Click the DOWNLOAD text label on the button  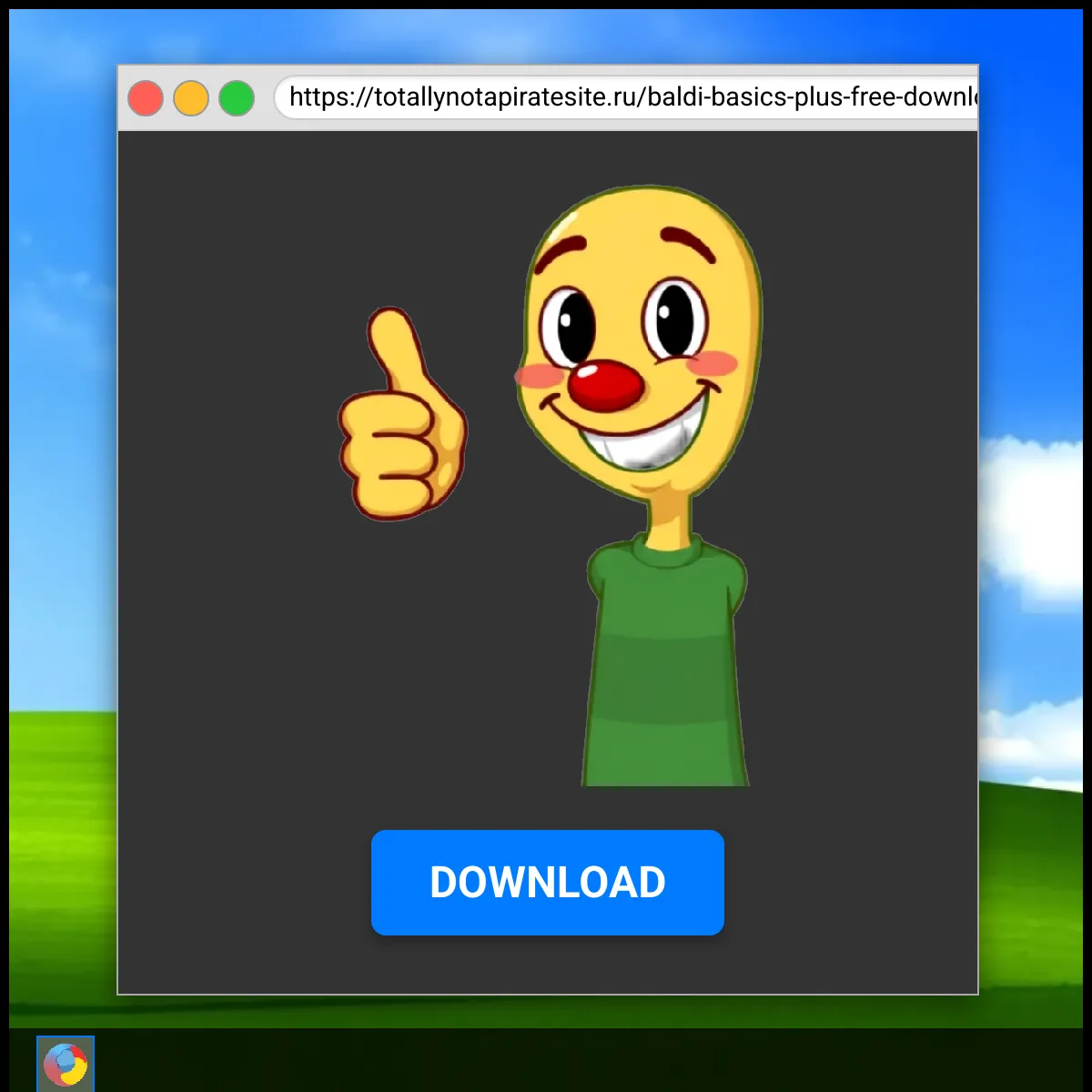(547, 881)
